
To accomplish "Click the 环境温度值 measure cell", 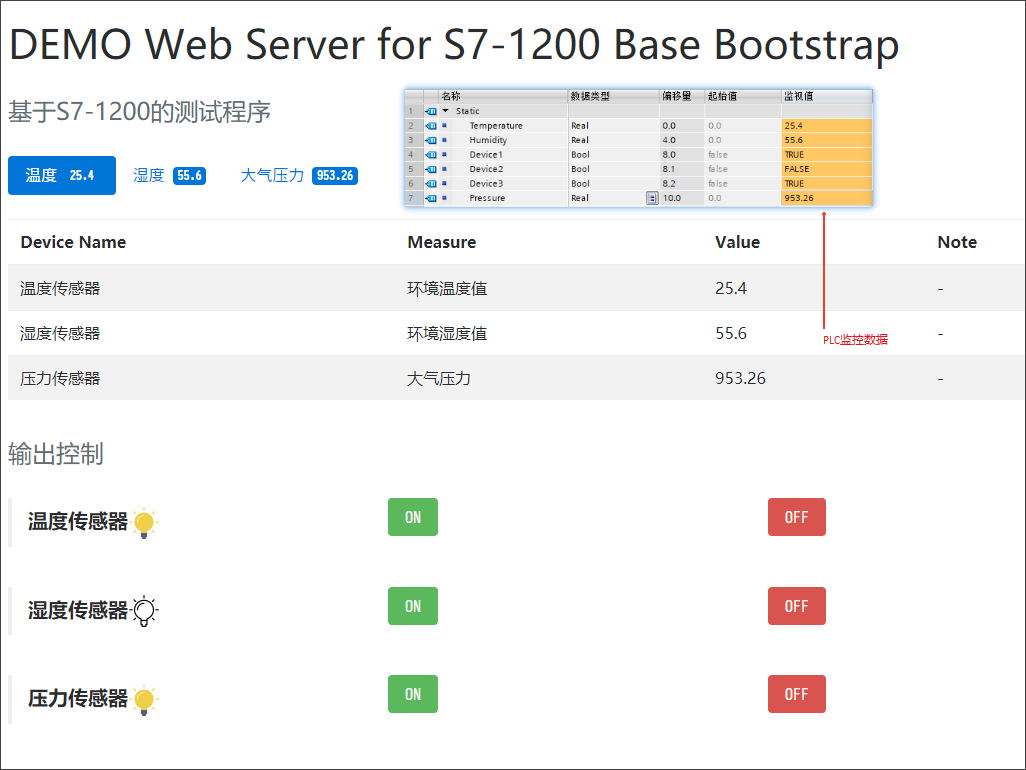I will coord(447,289).
